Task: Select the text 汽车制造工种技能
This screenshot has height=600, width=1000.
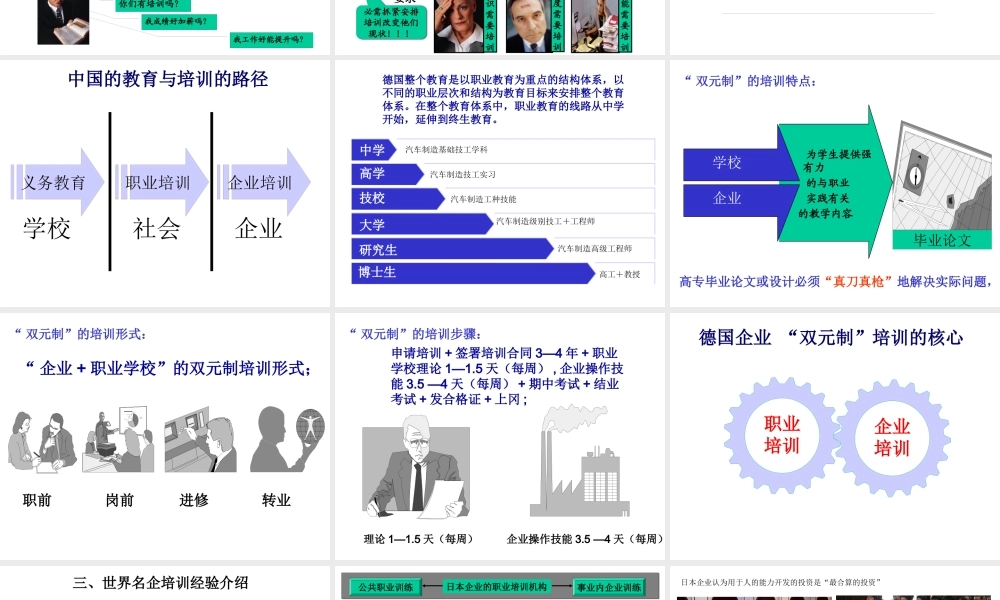Action: point(483,199)
